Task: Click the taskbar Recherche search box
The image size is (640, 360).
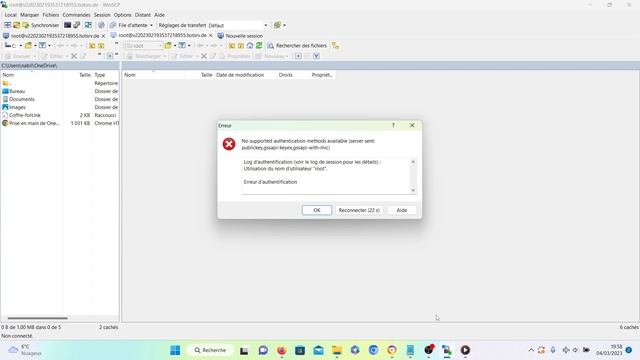Action: pyautogui.click(x=211, y=350)
